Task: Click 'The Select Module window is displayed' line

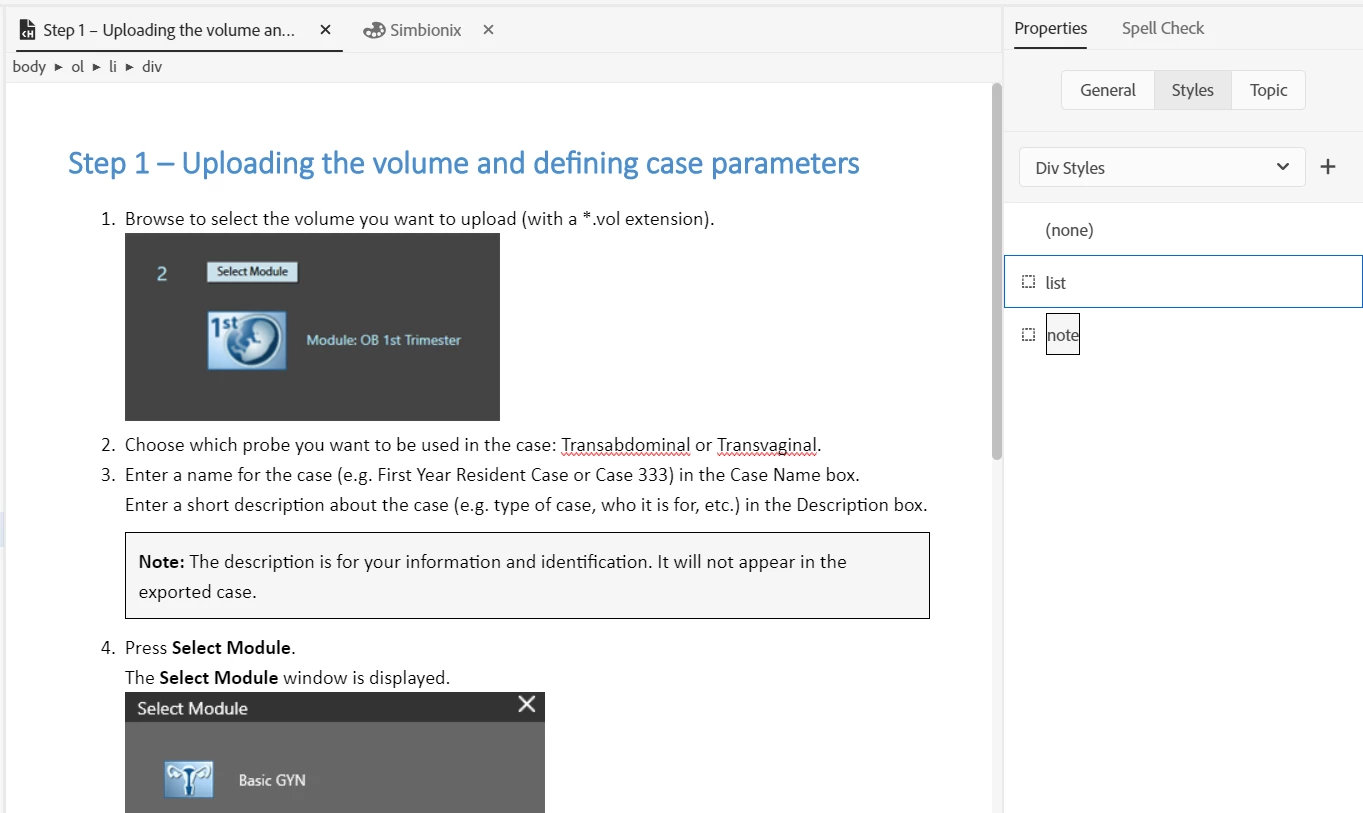Action: point(288,678)
